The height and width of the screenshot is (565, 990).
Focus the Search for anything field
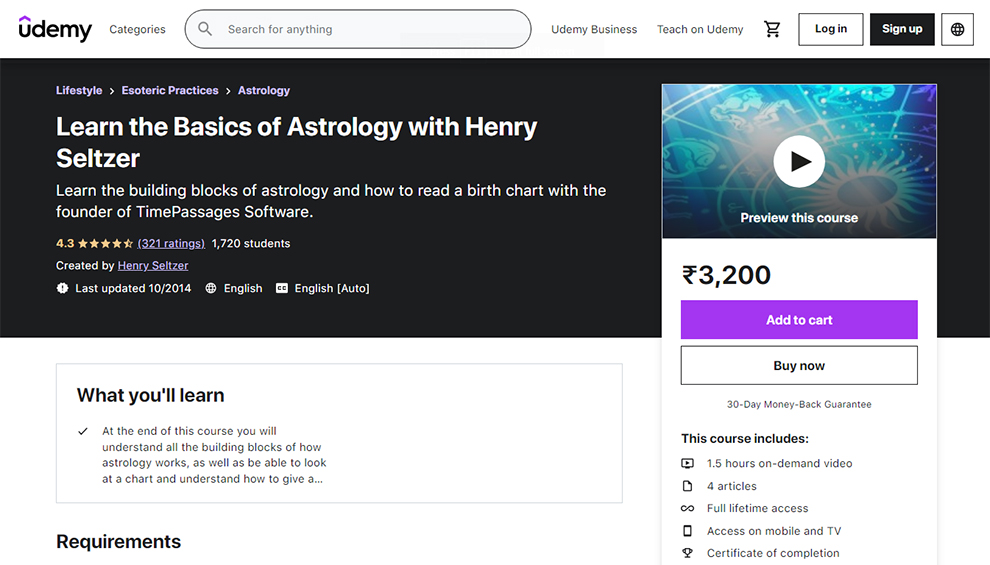pyautogui.click(x=370, y=30)
